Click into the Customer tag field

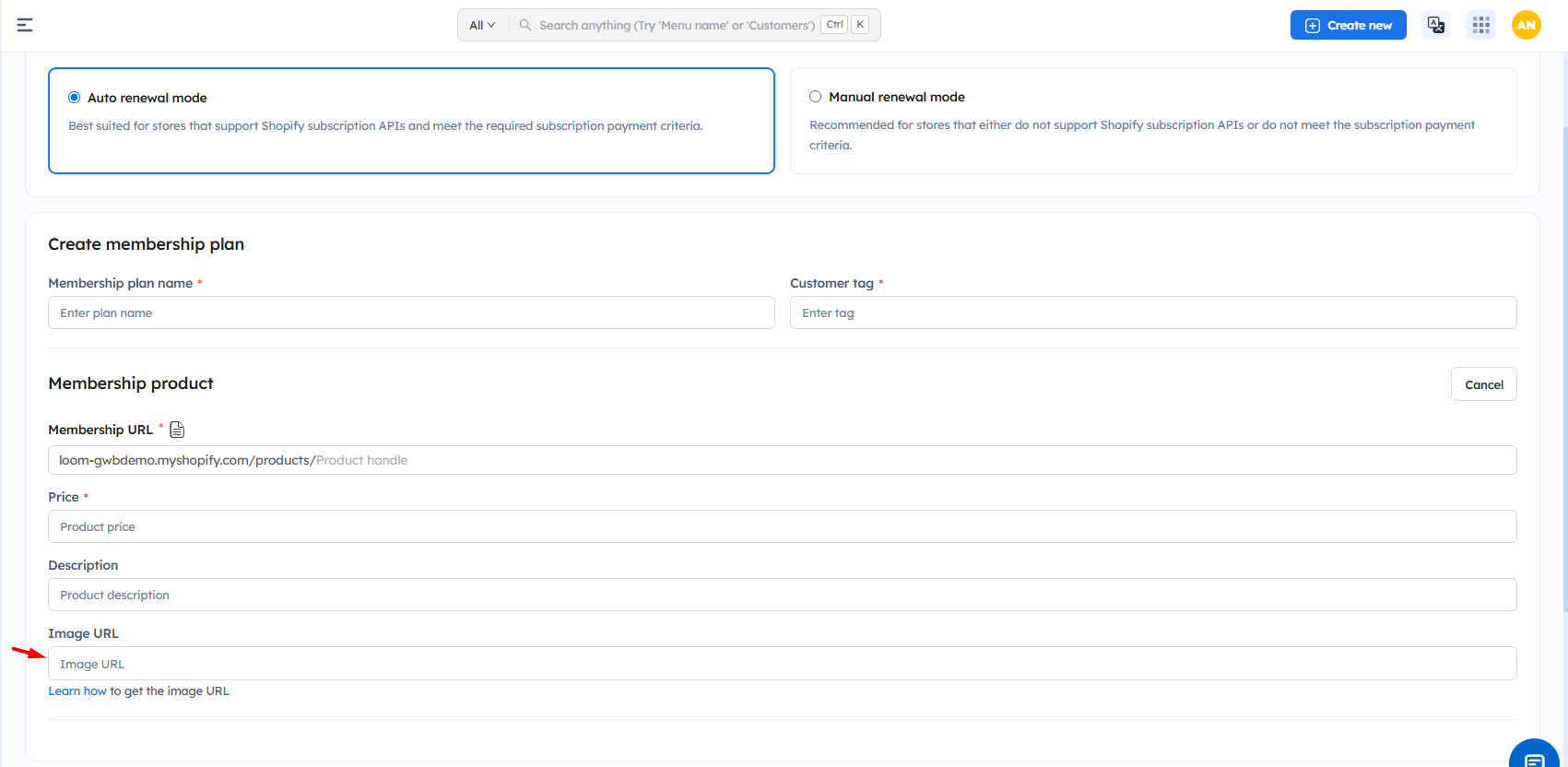pos(1152,313)
